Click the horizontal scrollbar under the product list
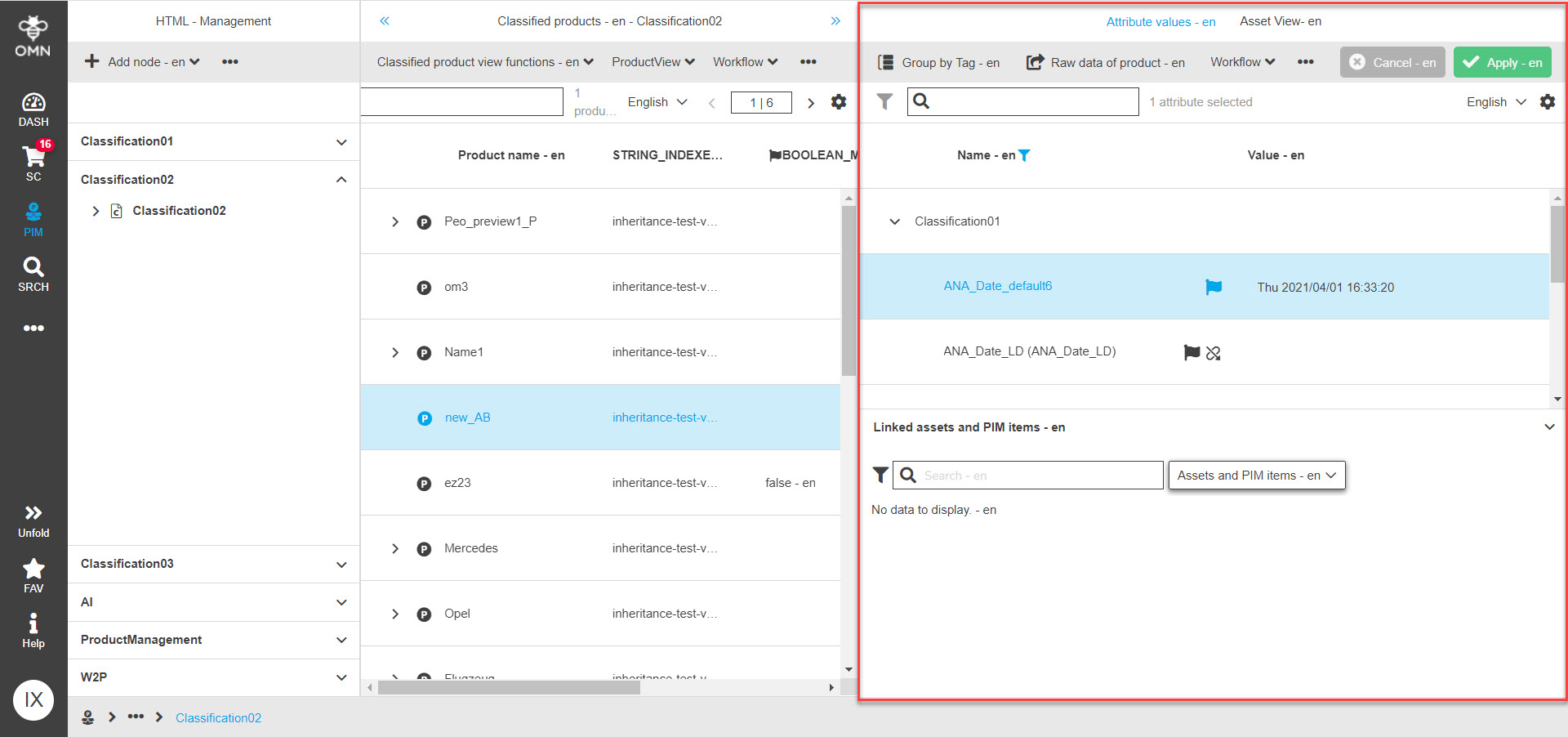Viewport: 1568px width, 737px height. coord(510,687)
